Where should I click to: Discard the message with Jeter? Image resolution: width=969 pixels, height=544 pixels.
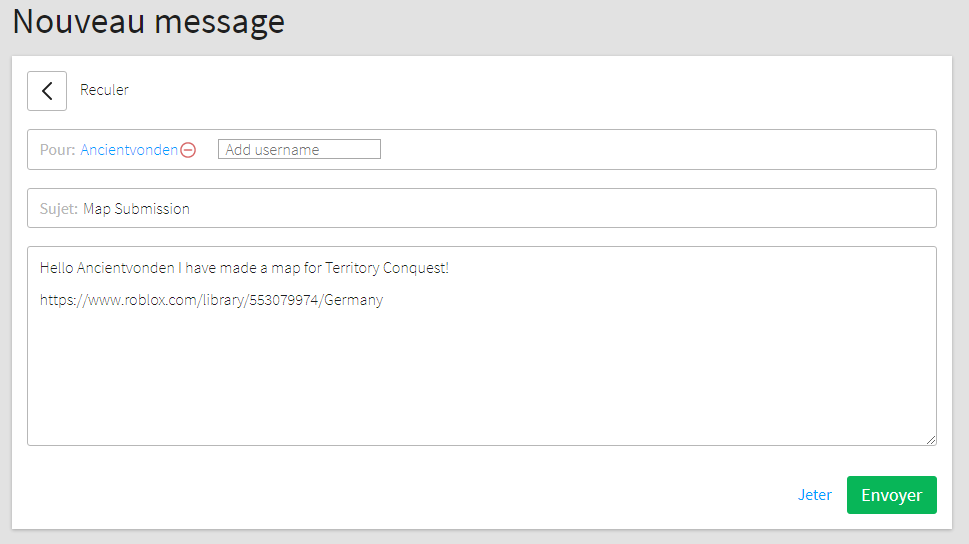pos(814,495)
